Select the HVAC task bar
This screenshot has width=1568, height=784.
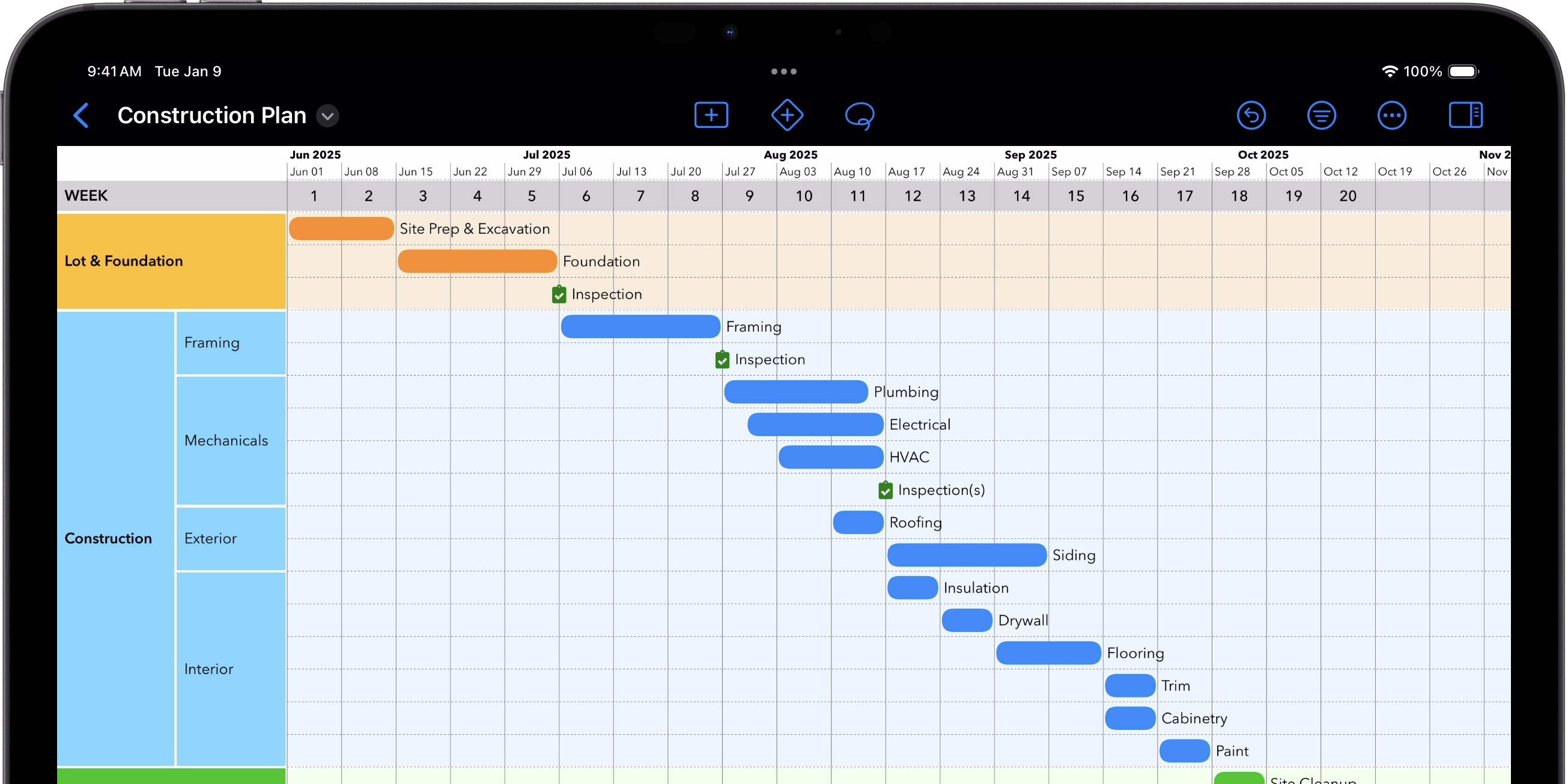831,458
